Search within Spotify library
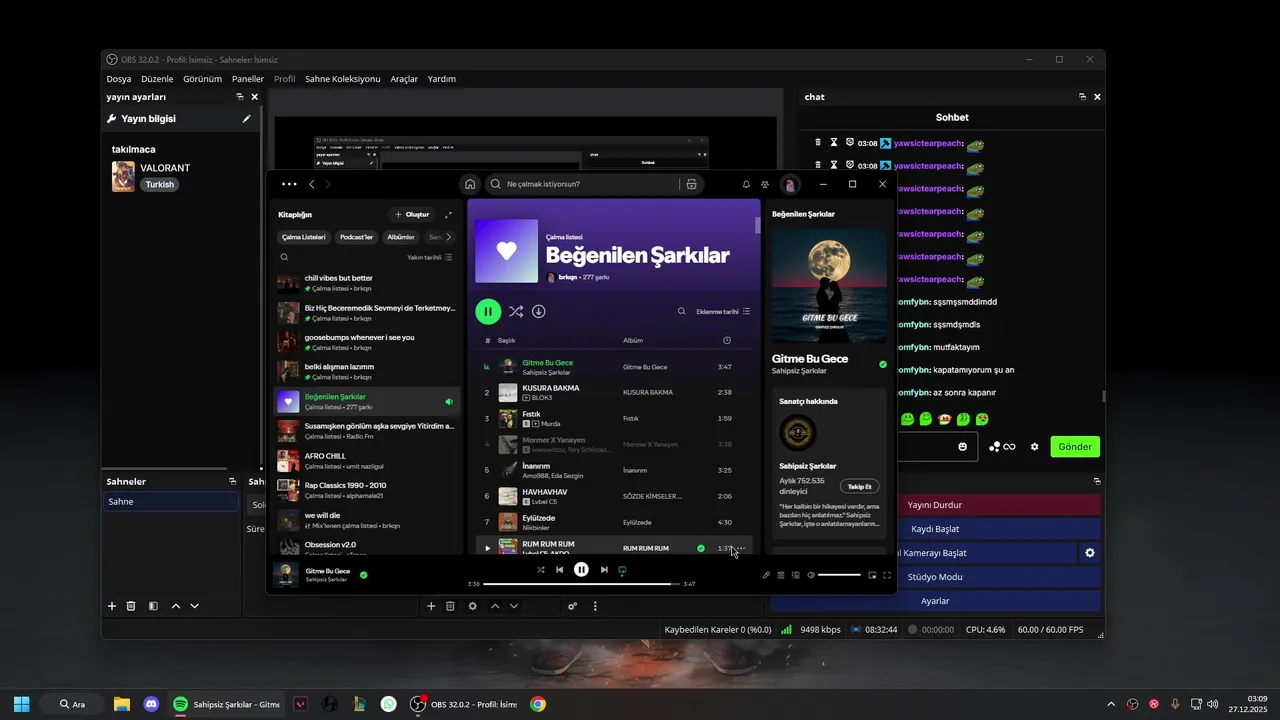Image resolution: width=1280 pixels, height=720 pixels. [x=284, y=257]
